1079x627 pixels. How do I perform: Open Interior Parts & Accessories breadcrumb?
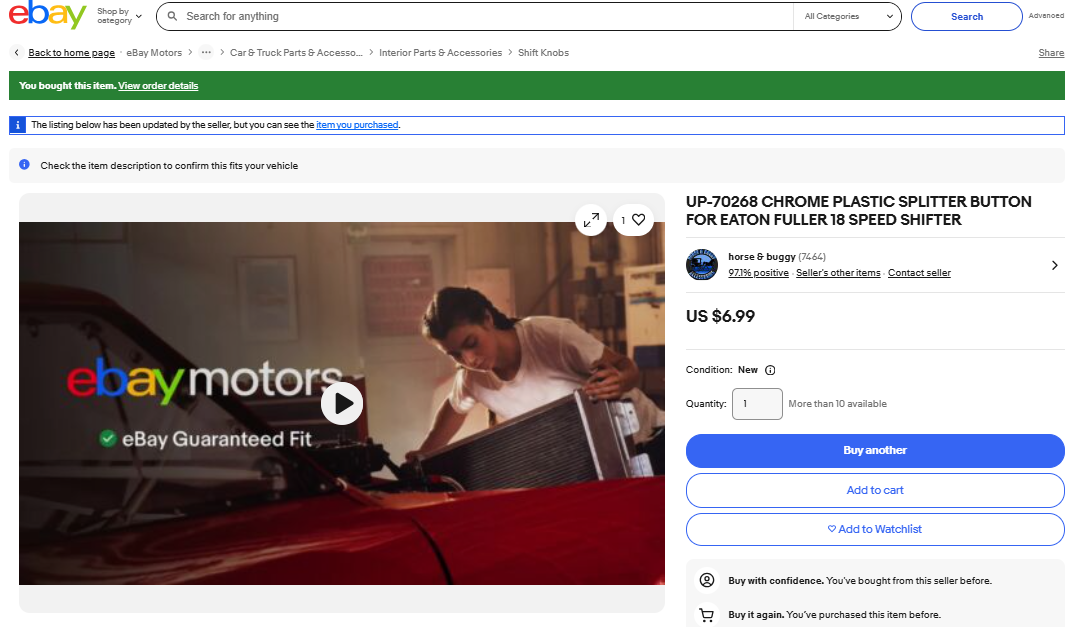(x=440, y=52)
